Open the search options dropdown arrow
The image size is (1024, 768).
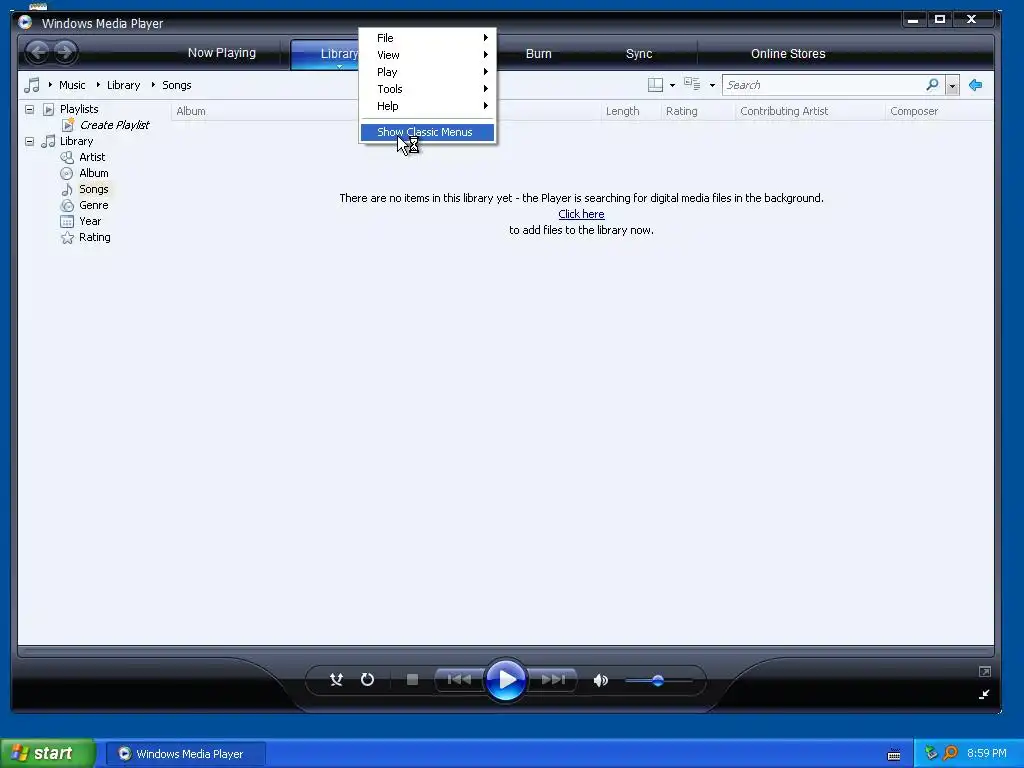[x=952, y=86]
